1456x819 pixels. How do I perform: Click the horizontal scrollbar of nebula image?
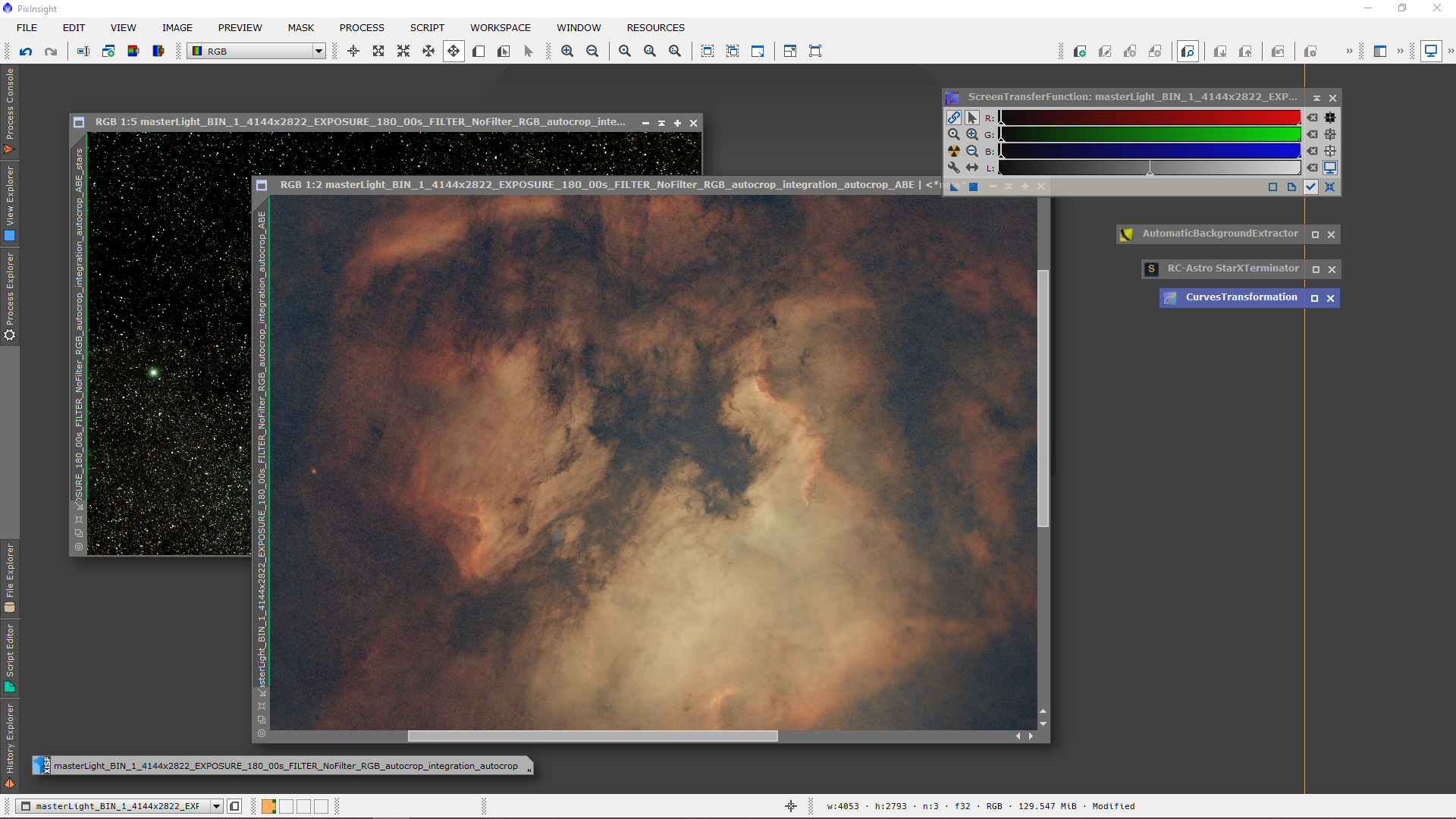592,736
